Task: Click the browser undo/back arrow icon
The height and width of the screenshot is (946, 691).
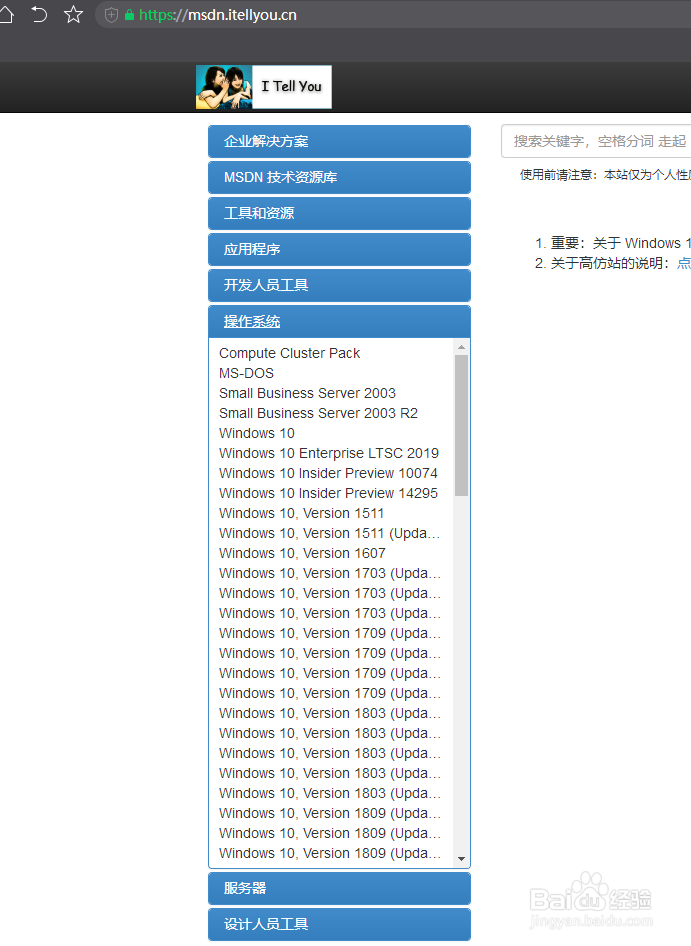Action: 39,14
